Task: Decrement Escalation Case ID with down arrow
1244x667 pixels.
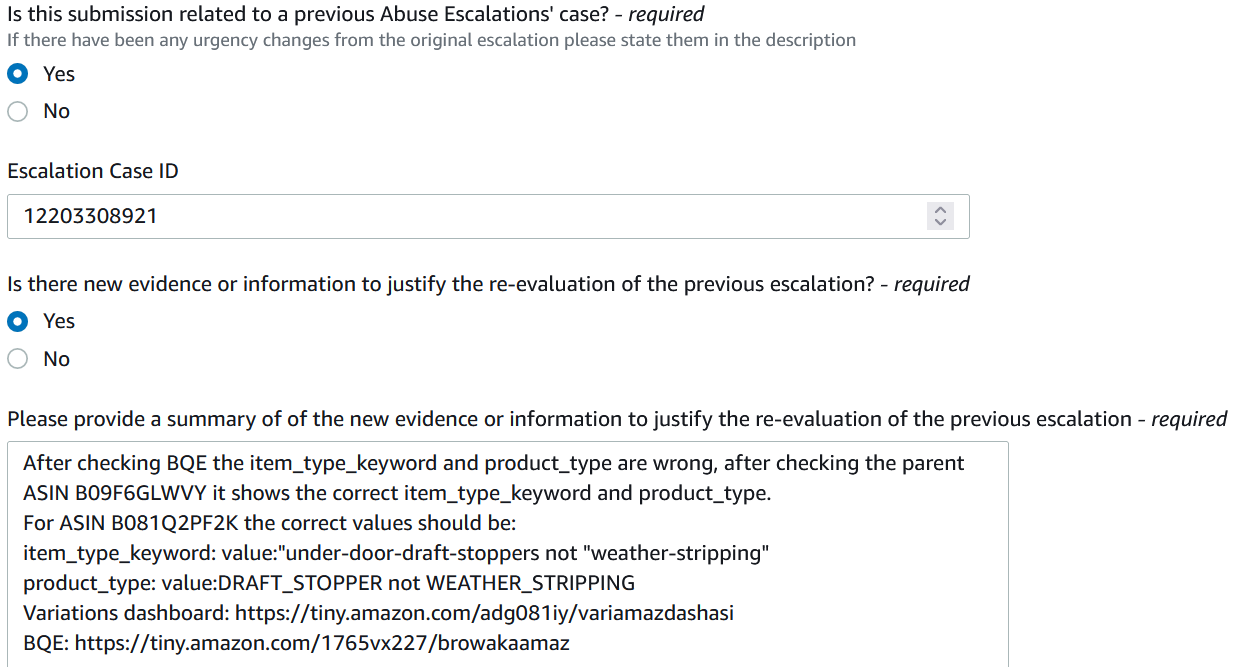Action: tap(939, 222)
